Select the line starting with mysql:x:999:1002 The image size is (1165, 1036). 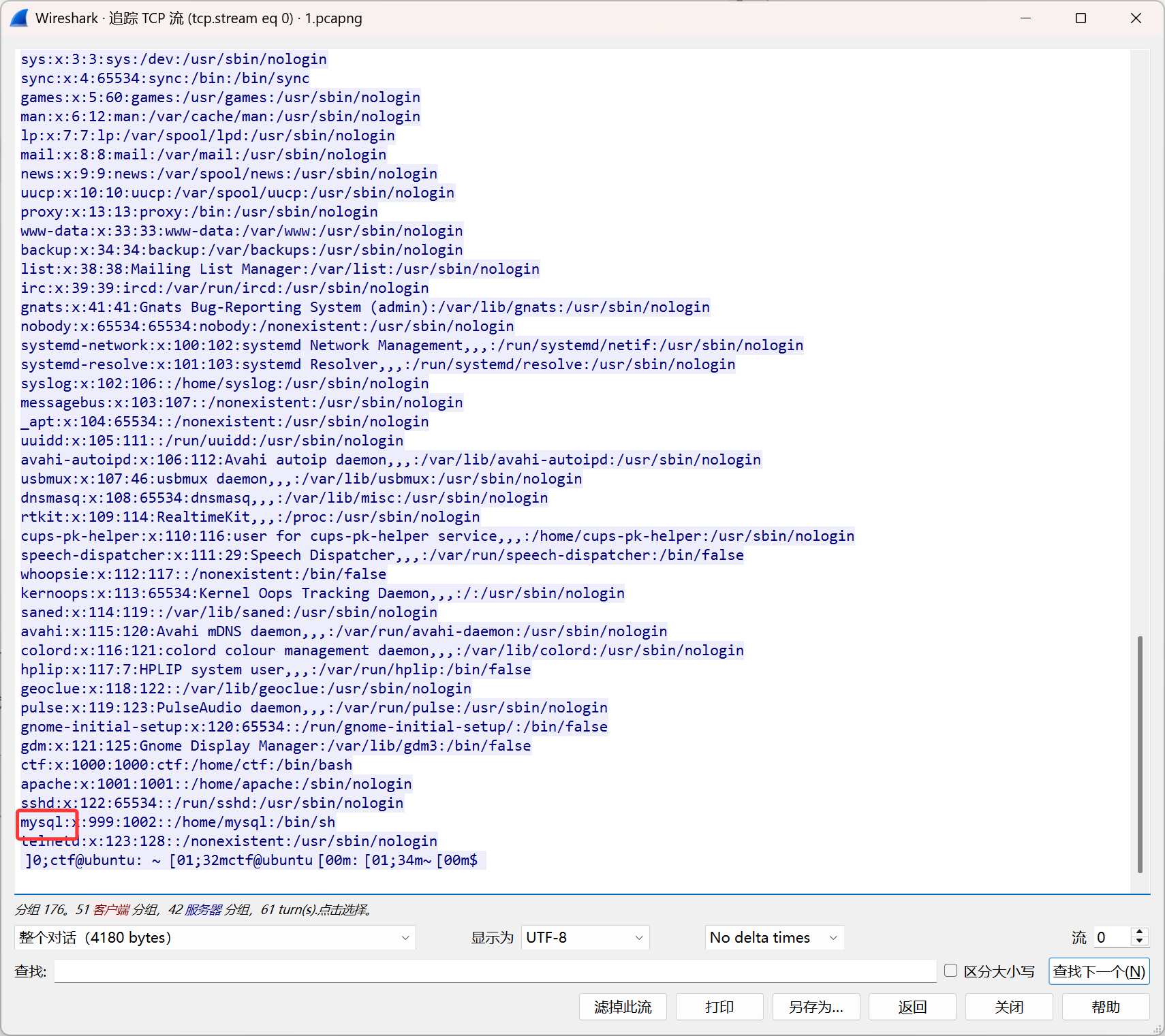click(178, 822)
